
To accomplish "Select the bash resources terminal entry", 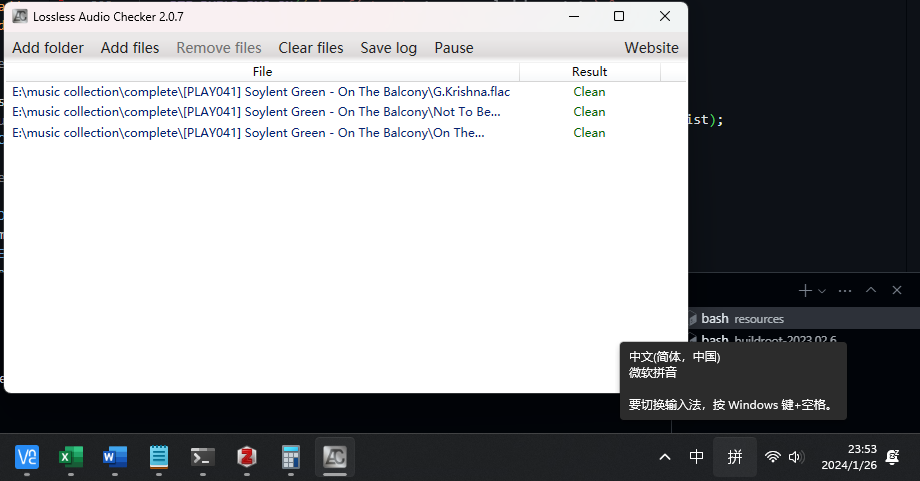I will pos(803,319).
